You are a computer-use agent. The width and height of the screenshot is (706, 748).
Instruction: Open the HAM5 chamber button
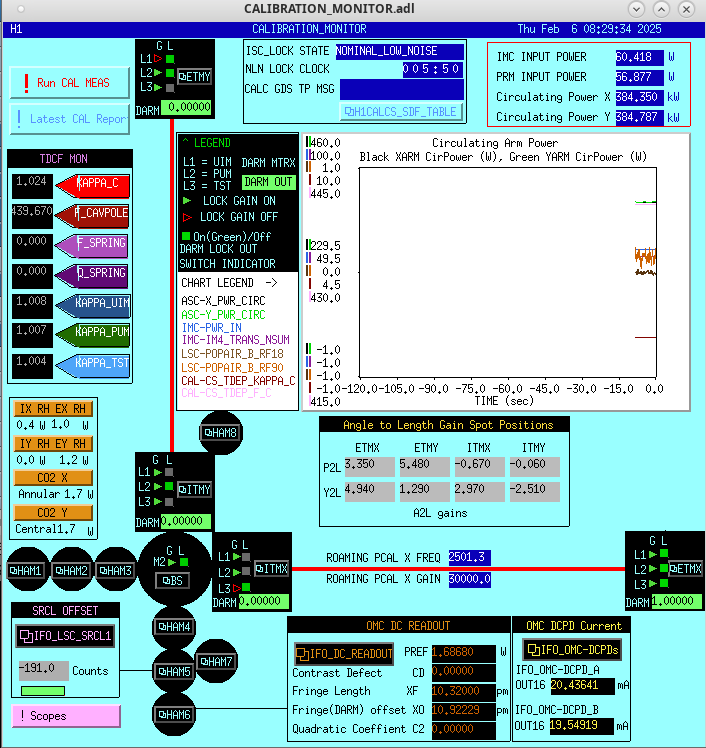174,671
